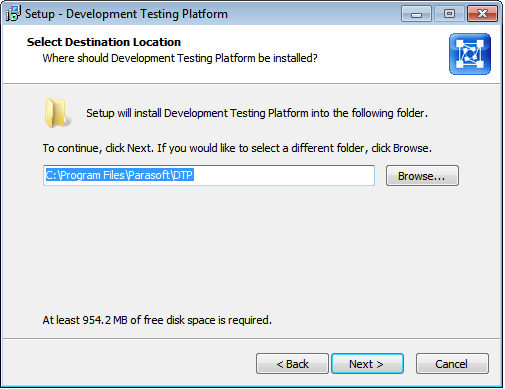Click the 'Setup - Development Testing Platform' title text
Screen dimensions: 505x389
[126, 14]
